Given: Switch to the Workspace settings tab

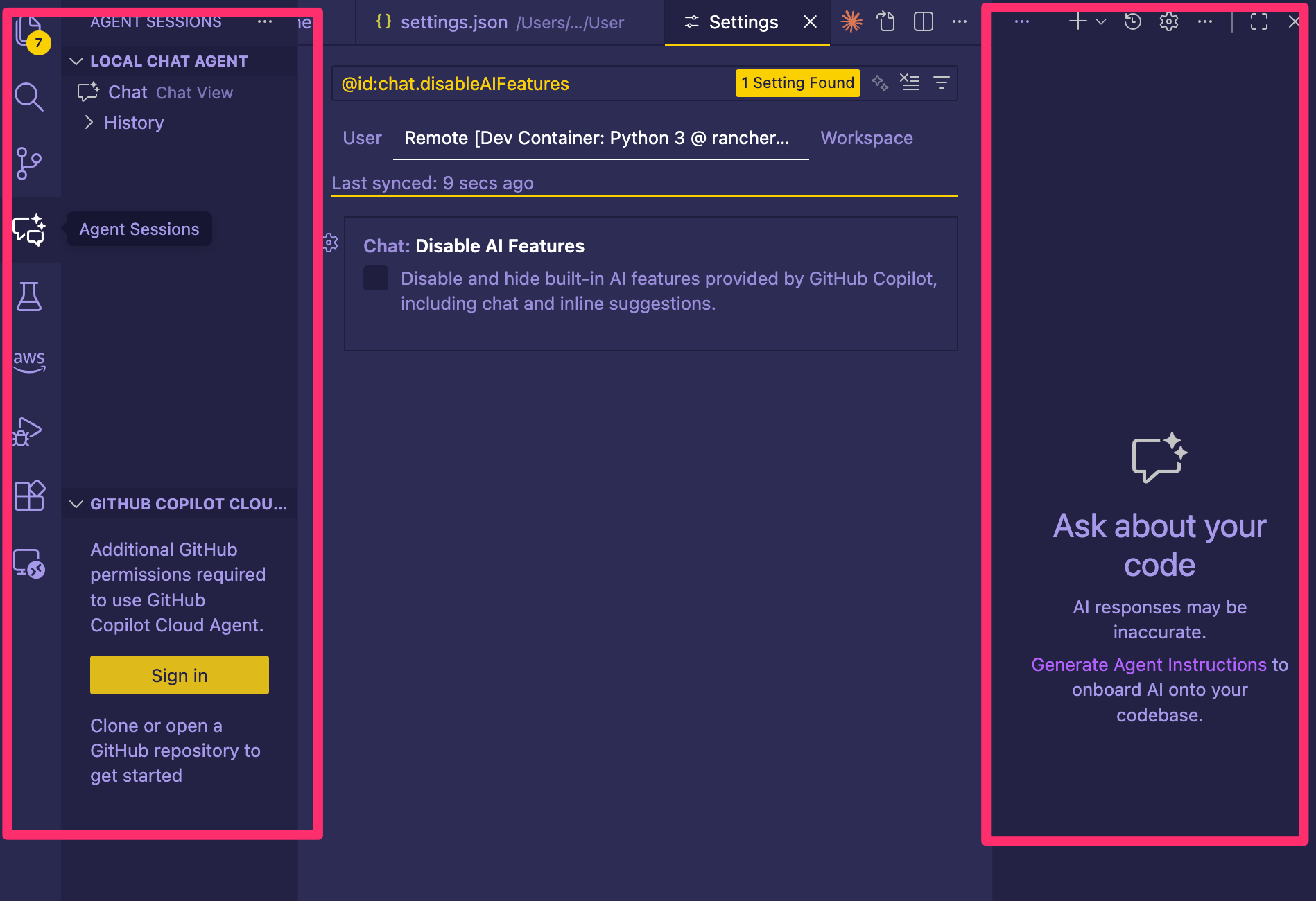Looking at the screenshot, I should coord(866,138).
